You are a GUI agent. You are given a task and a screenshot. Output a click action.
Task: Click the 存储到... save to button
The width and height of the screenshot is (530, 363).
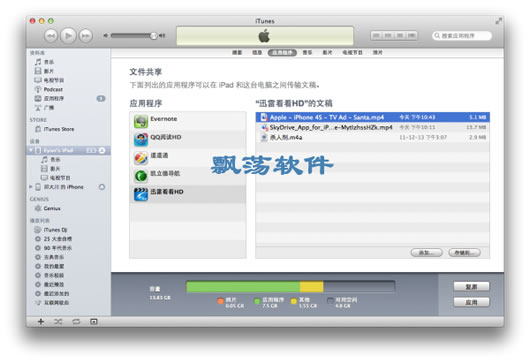tap(464, 252)
